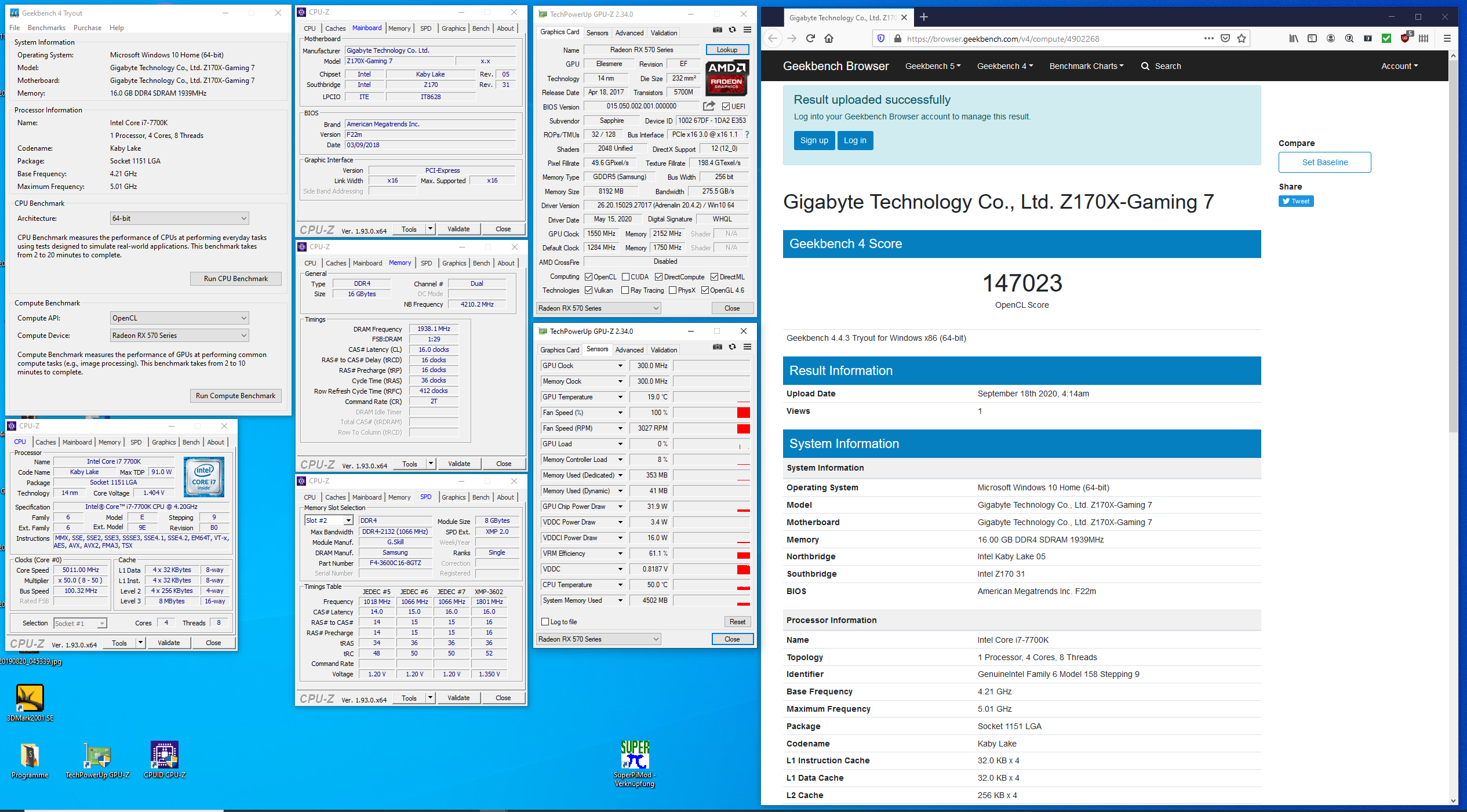This screenshot has width=1467, height=812.
Task: Expand the Geekbench 5 menu
Action: coord(933,66)
